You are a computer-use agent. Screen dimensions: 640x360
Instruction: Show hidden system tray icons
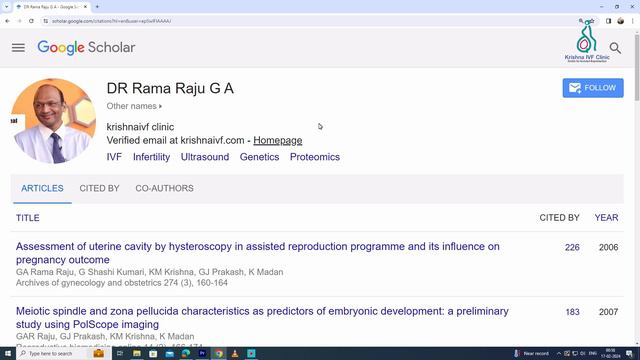pos(559,353)
